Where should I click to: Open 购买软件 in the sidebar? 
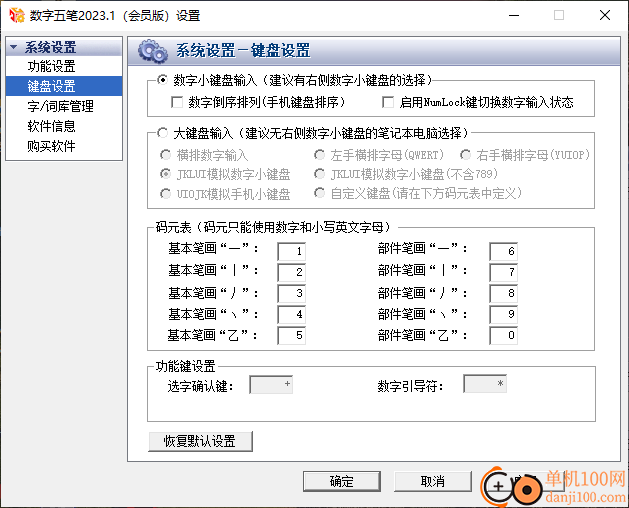[51, 146]
